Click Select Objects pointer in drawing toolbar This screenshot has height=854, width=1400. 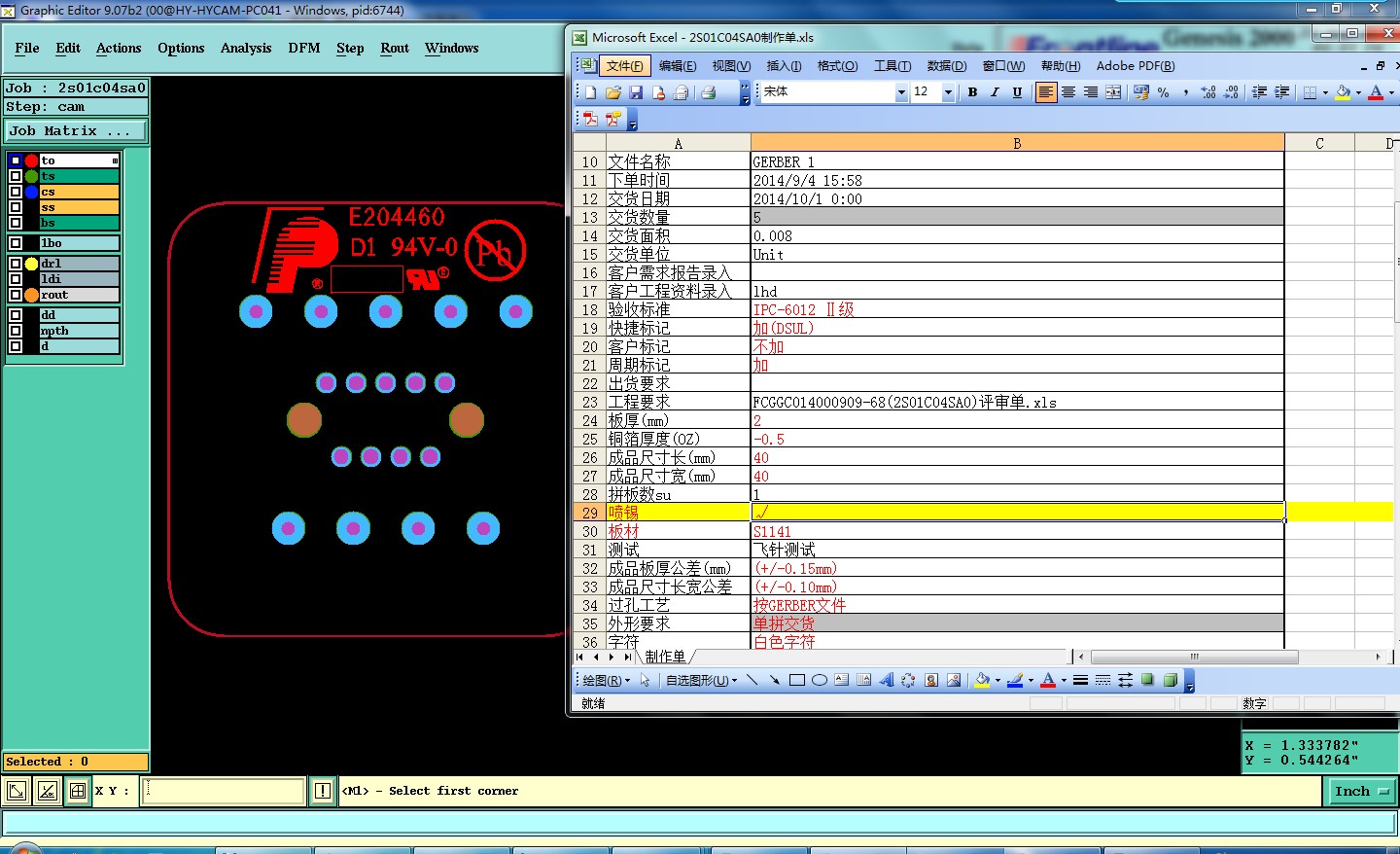(645, 681)
